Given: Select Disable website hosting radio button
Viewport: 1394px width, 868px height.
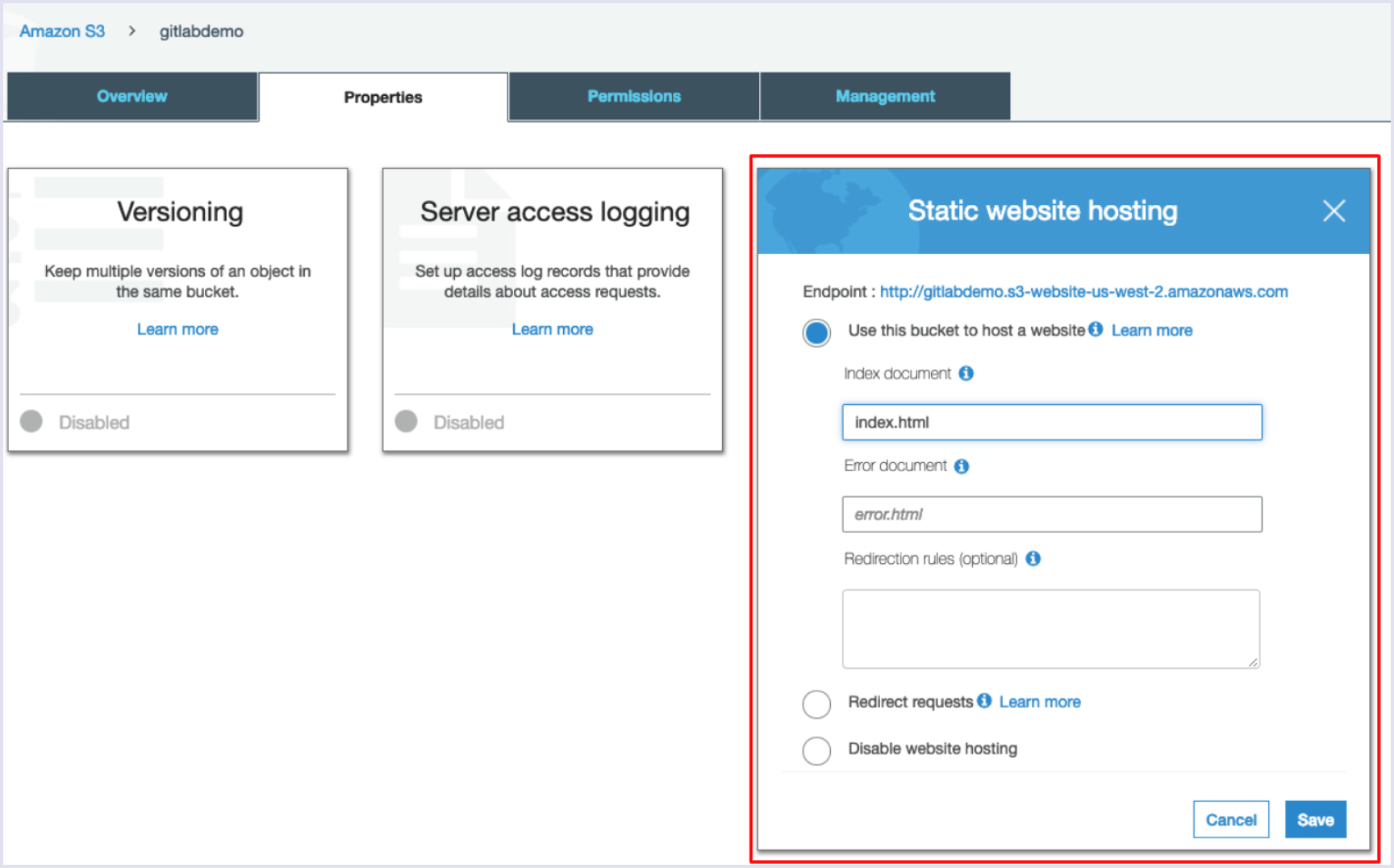Looking at the screenshot, I should coord(816,750).
